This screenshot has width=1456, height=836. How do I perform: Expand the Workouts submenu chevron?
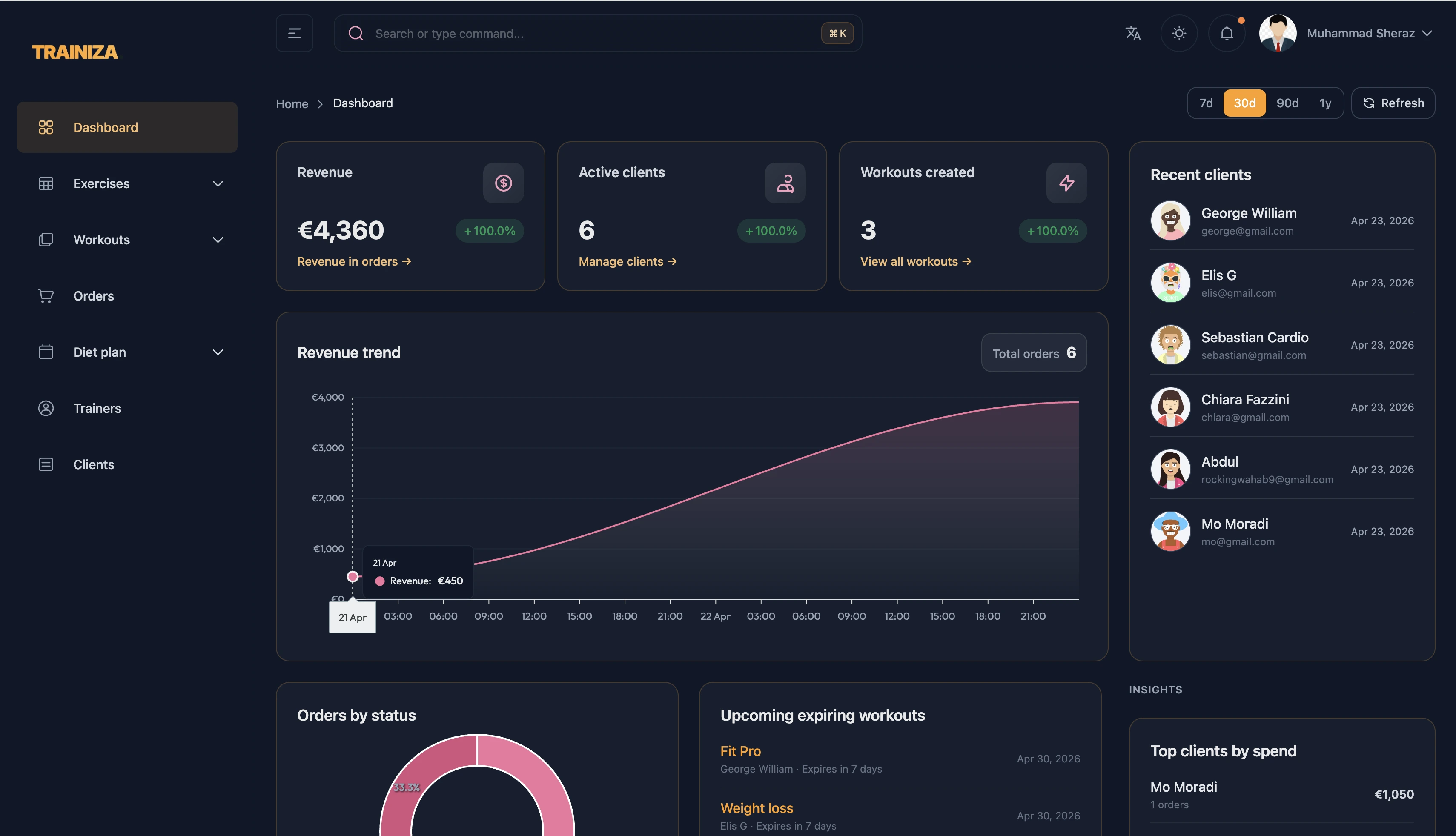218,240
